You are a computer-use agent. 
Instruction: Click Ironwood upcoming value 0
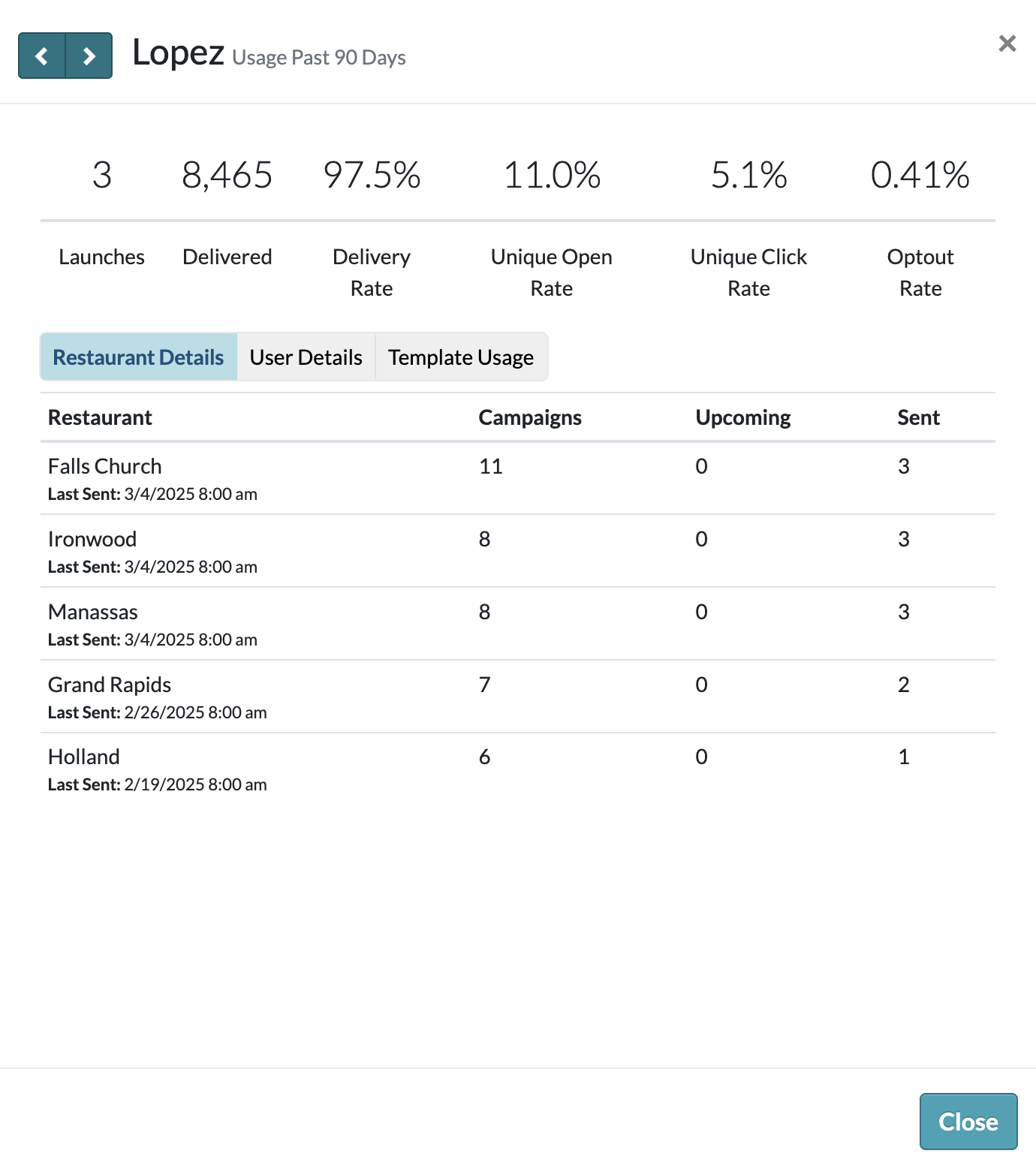pos(702,539)
